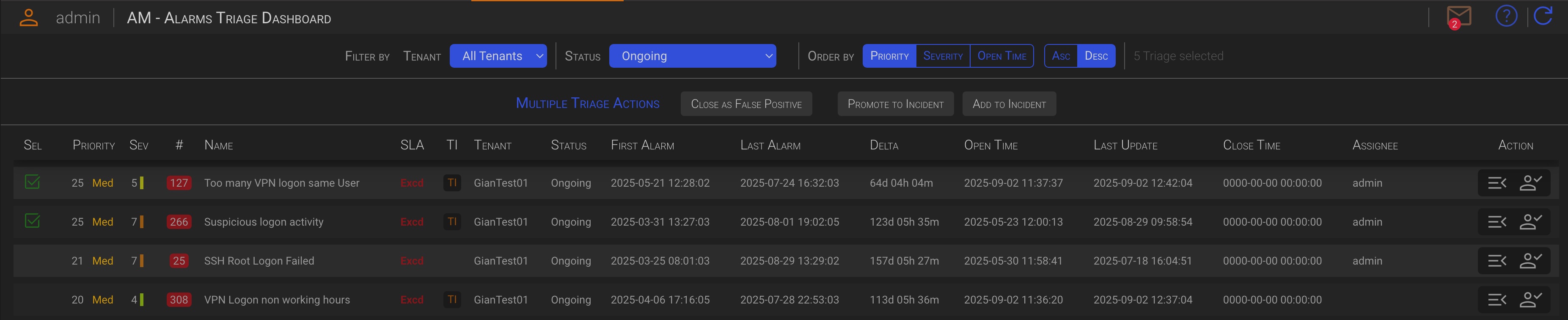Uncheck the Too many VPN logon same User row

(32, 182)
